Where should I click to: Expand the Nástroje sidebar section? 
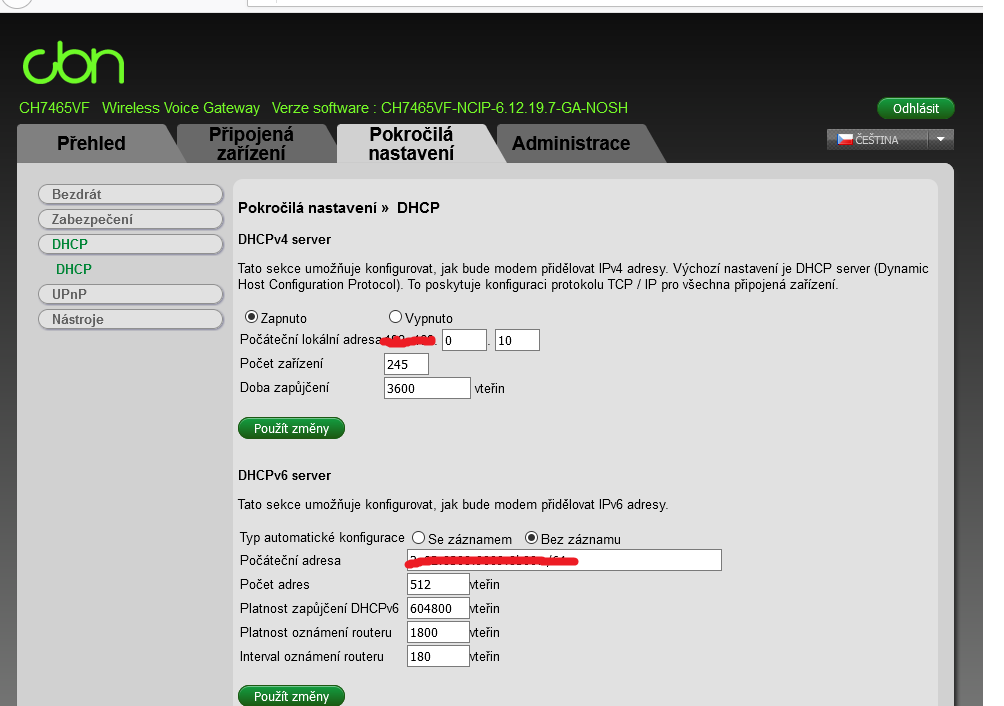[x=130, y=319]
